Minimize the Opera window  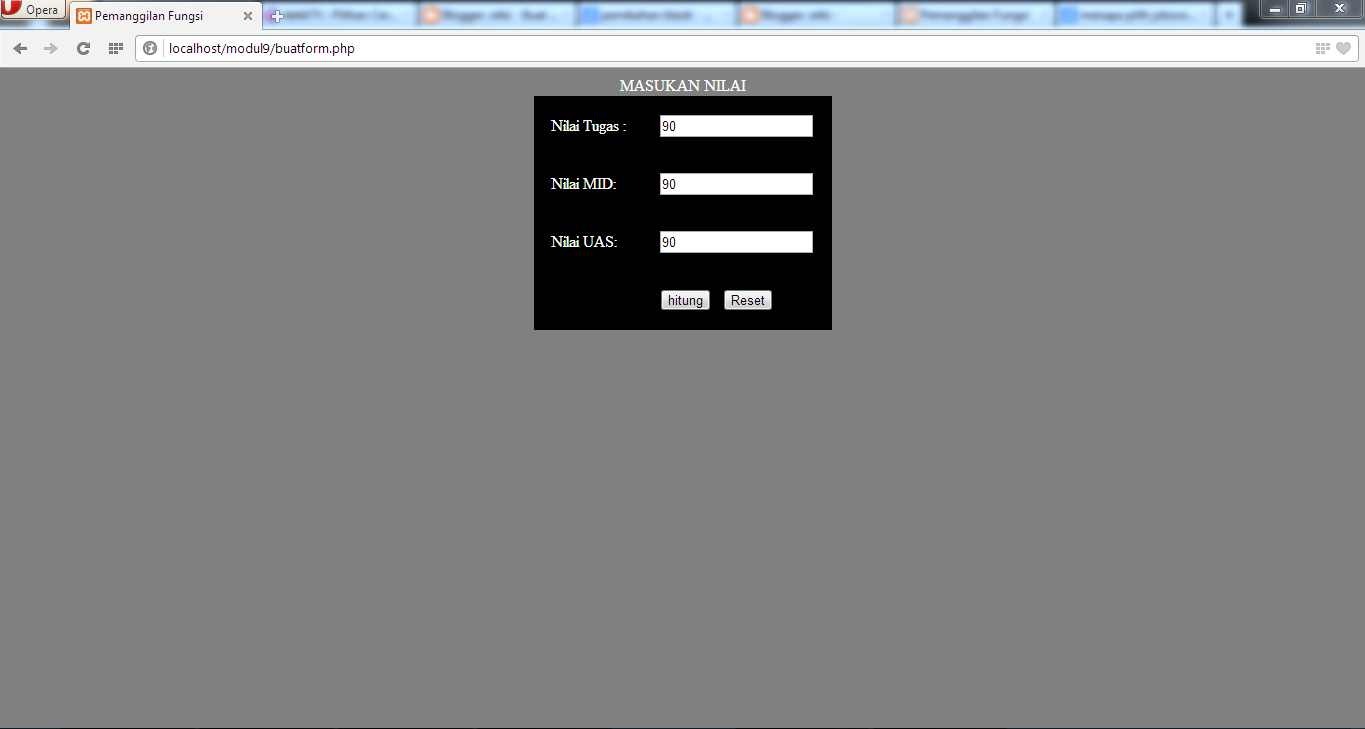coord(1275,9)
